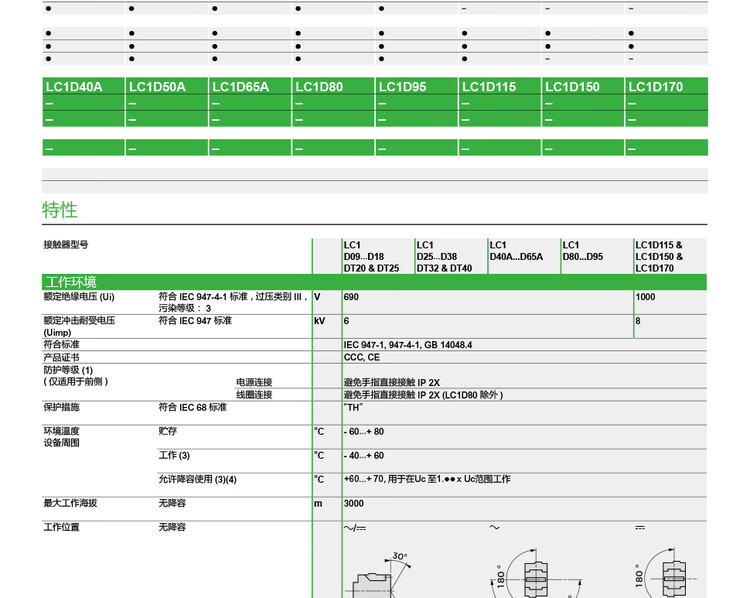Click the 符合标准 row label
The height and width of the screenshot is (598, 750).
click(62, 344)
